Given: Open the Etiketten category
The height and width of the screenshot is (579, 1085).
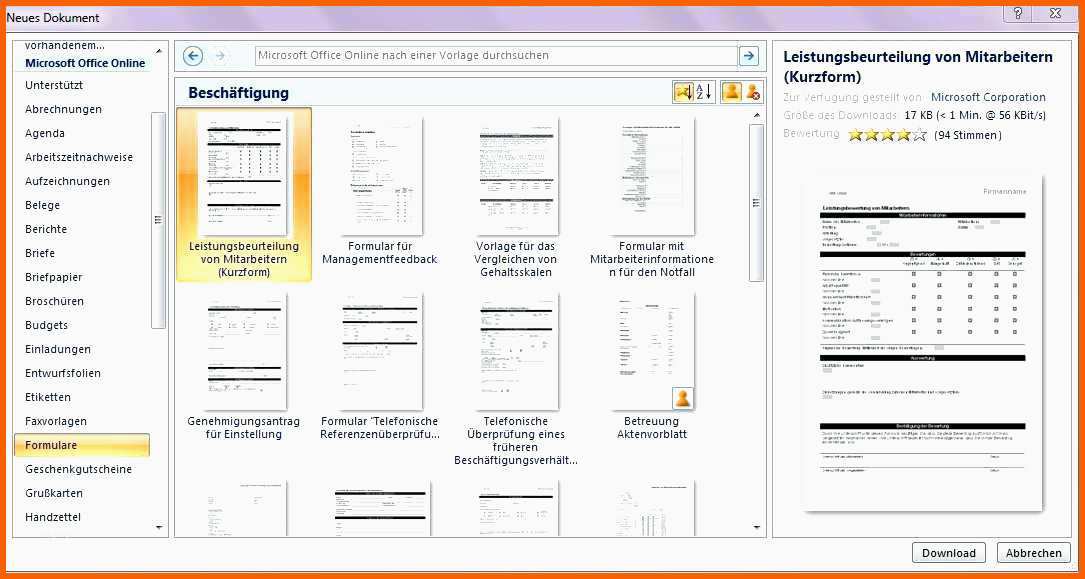Looking at the screenshot, I should click(48, 397).
